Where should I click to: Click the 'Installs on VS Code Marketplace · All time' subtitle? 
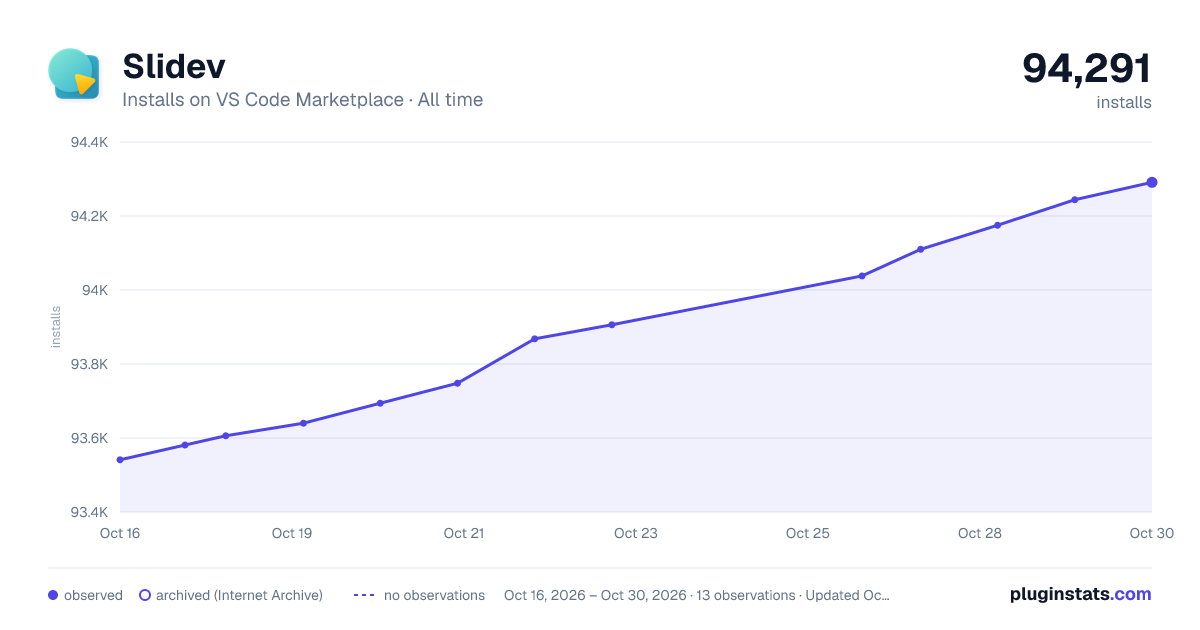click(x=302, y=100)
